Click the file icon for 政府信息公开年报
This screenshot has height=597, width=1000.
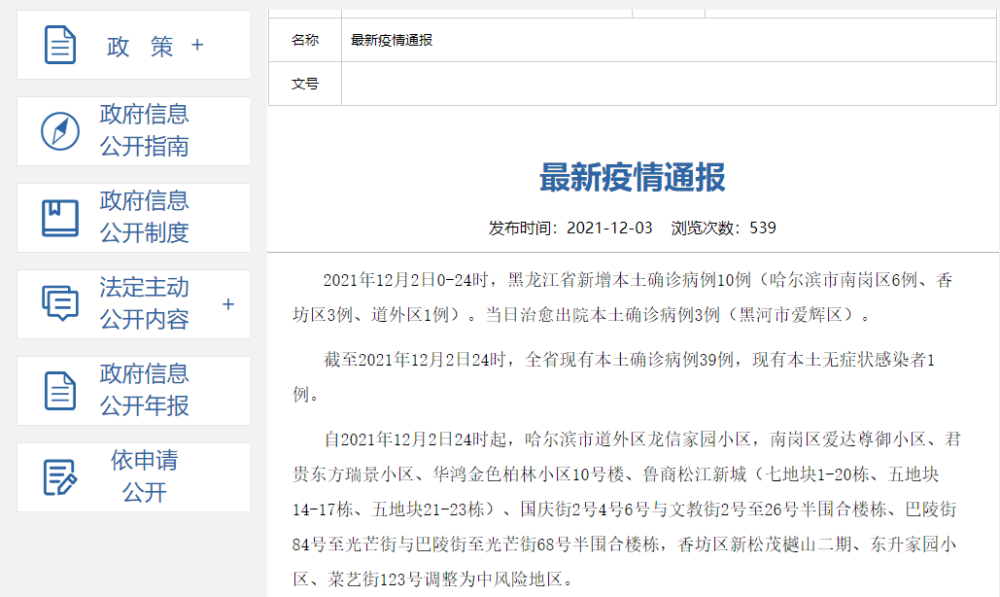point(60,390)
